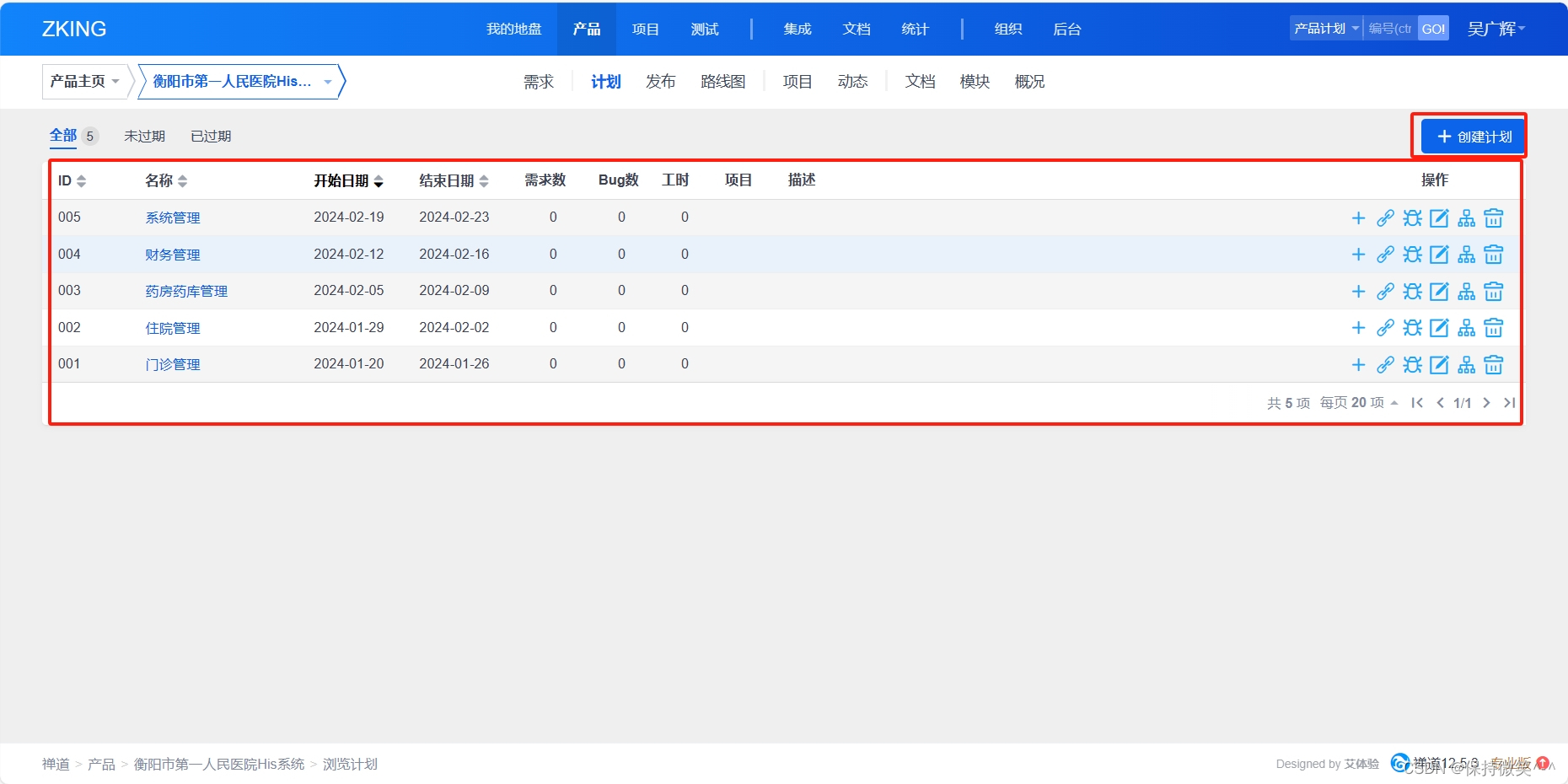The image size is (1568, 784).
Task: Click the plus icon in the 住院管理 row
Action: pyautogui.click(x=1358, y=328)
